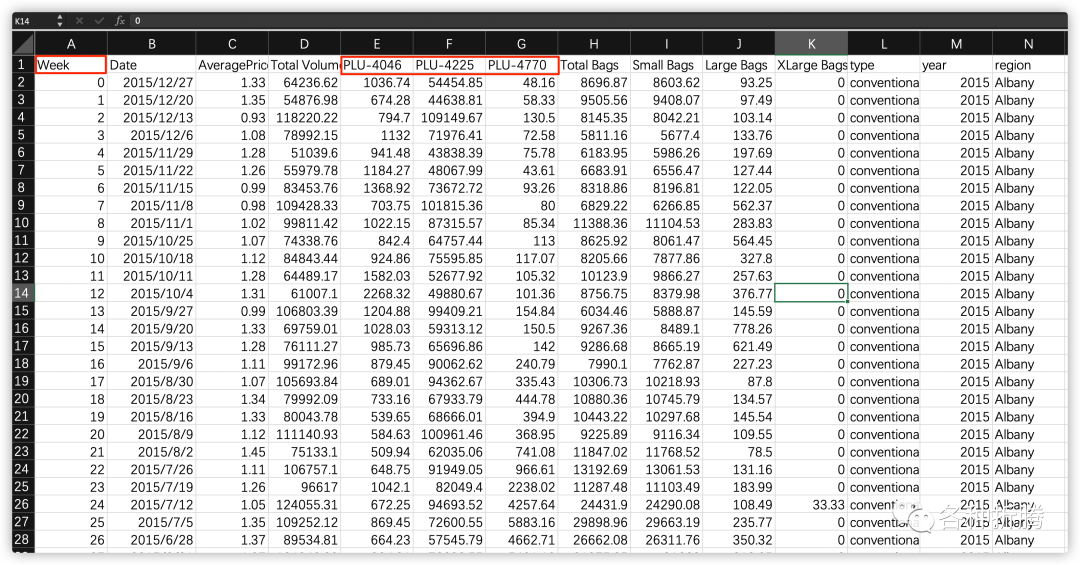Select column J header
The height and width of the screenshot is (565, 1080).
pos(738,44)
